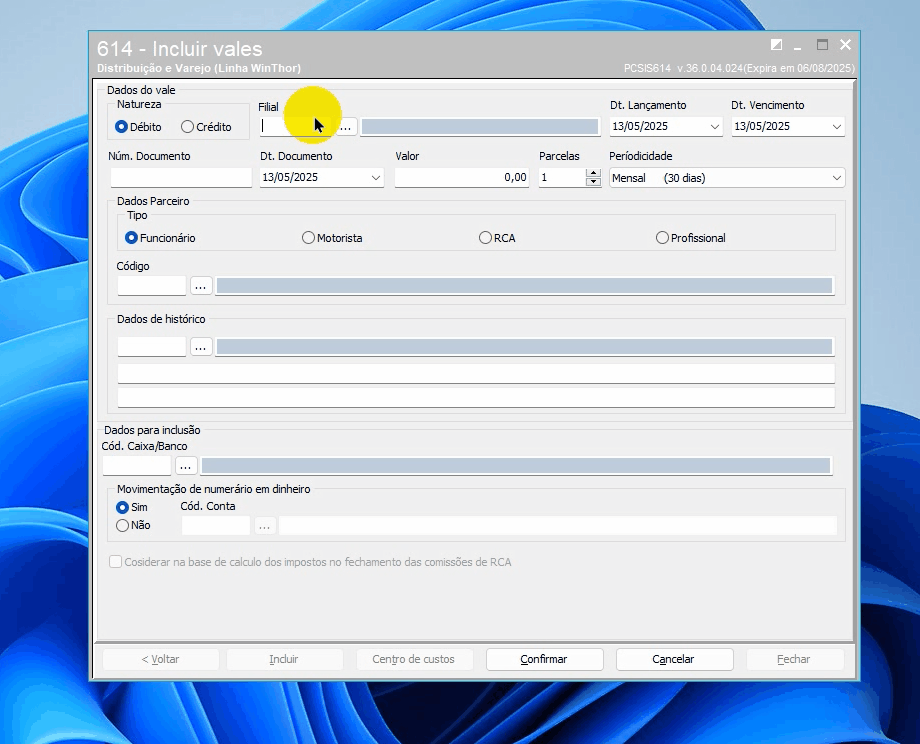Decrease Parcelas with the down arrow
The width and height of the screenshot is (920, 744).
point(594,182)
